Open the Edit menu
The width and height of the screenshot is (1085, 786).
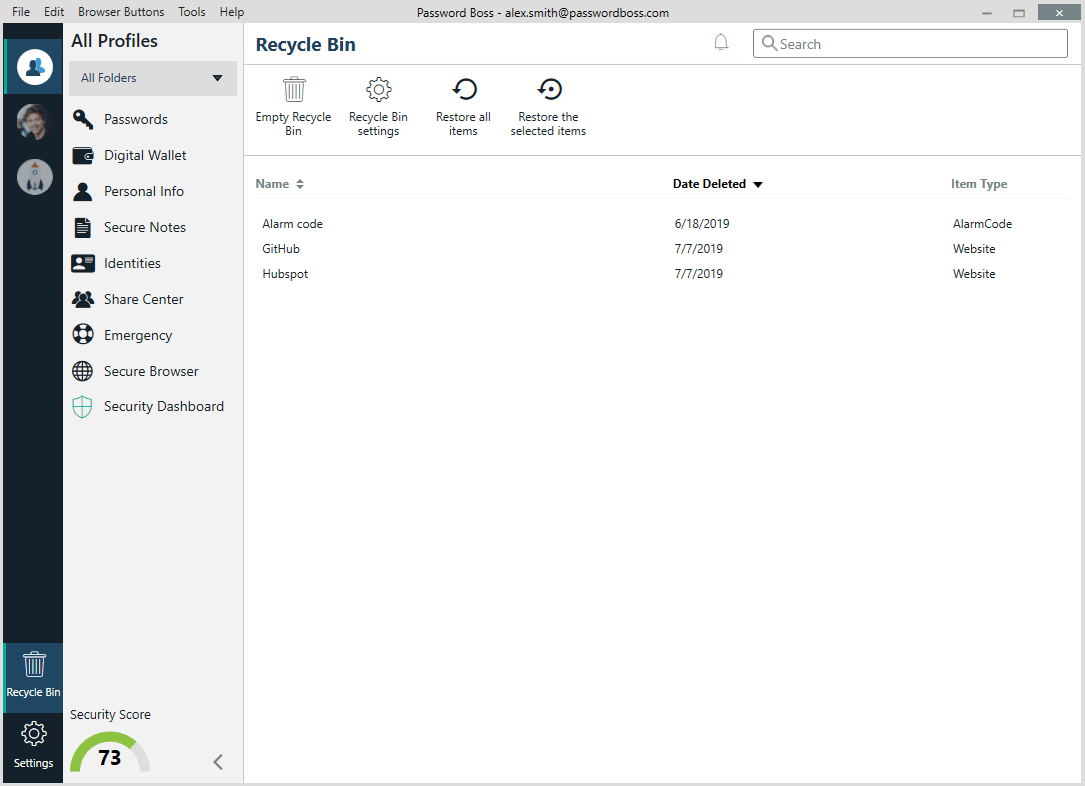click(54, 12)
